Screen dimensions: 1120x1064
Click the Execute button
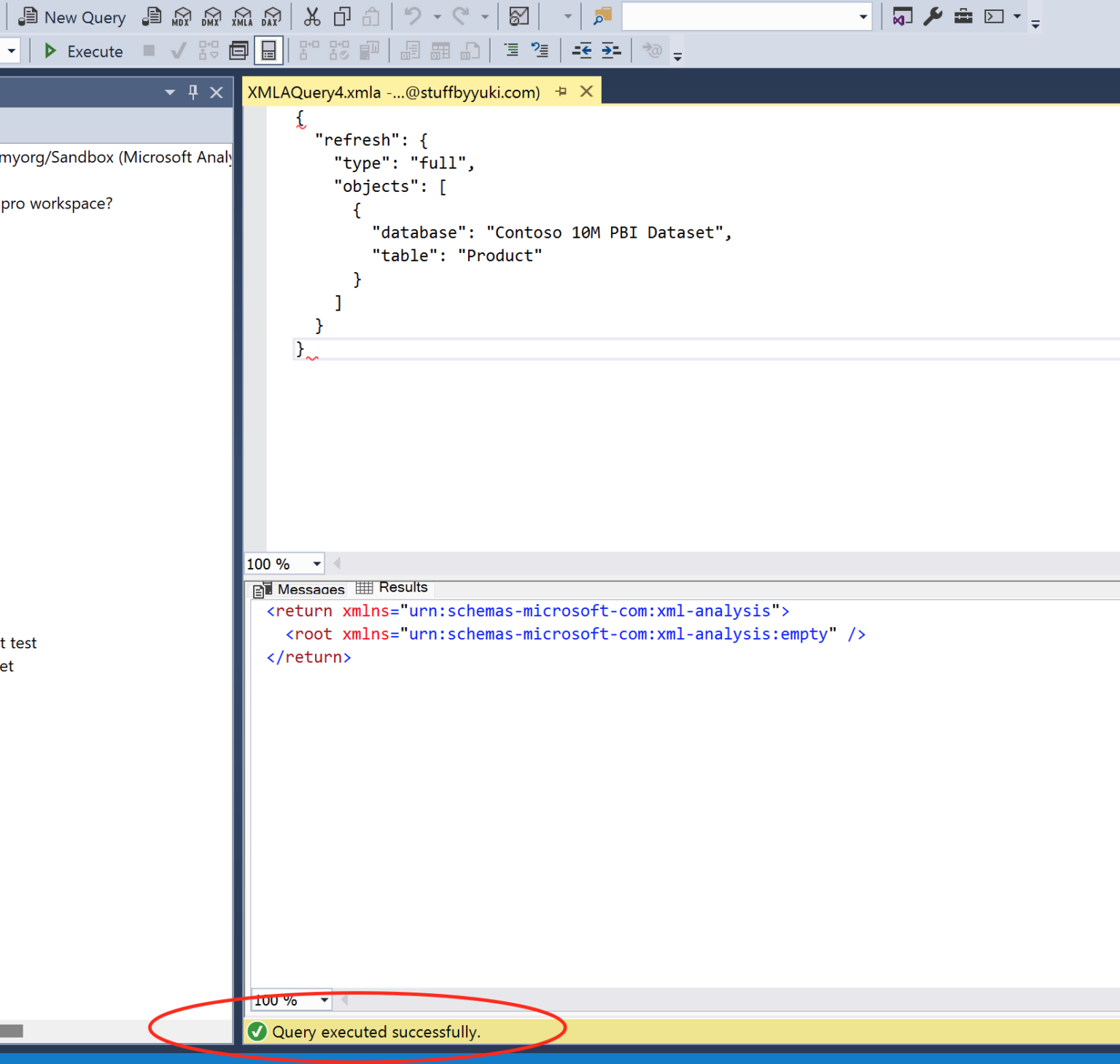[83, 51]
